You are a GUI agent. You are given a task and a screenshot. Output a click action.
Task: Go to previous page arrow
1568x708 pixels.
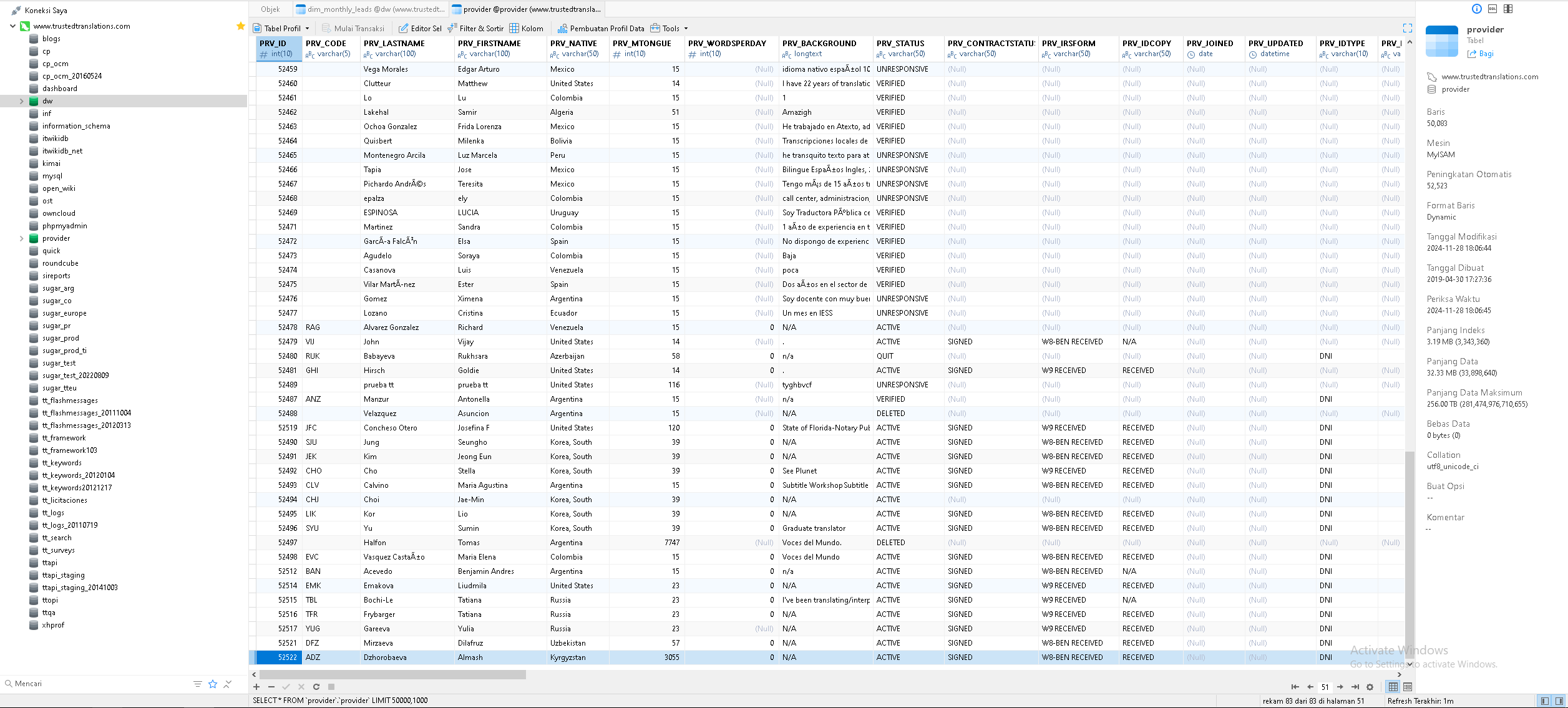tap(1310, 687)
